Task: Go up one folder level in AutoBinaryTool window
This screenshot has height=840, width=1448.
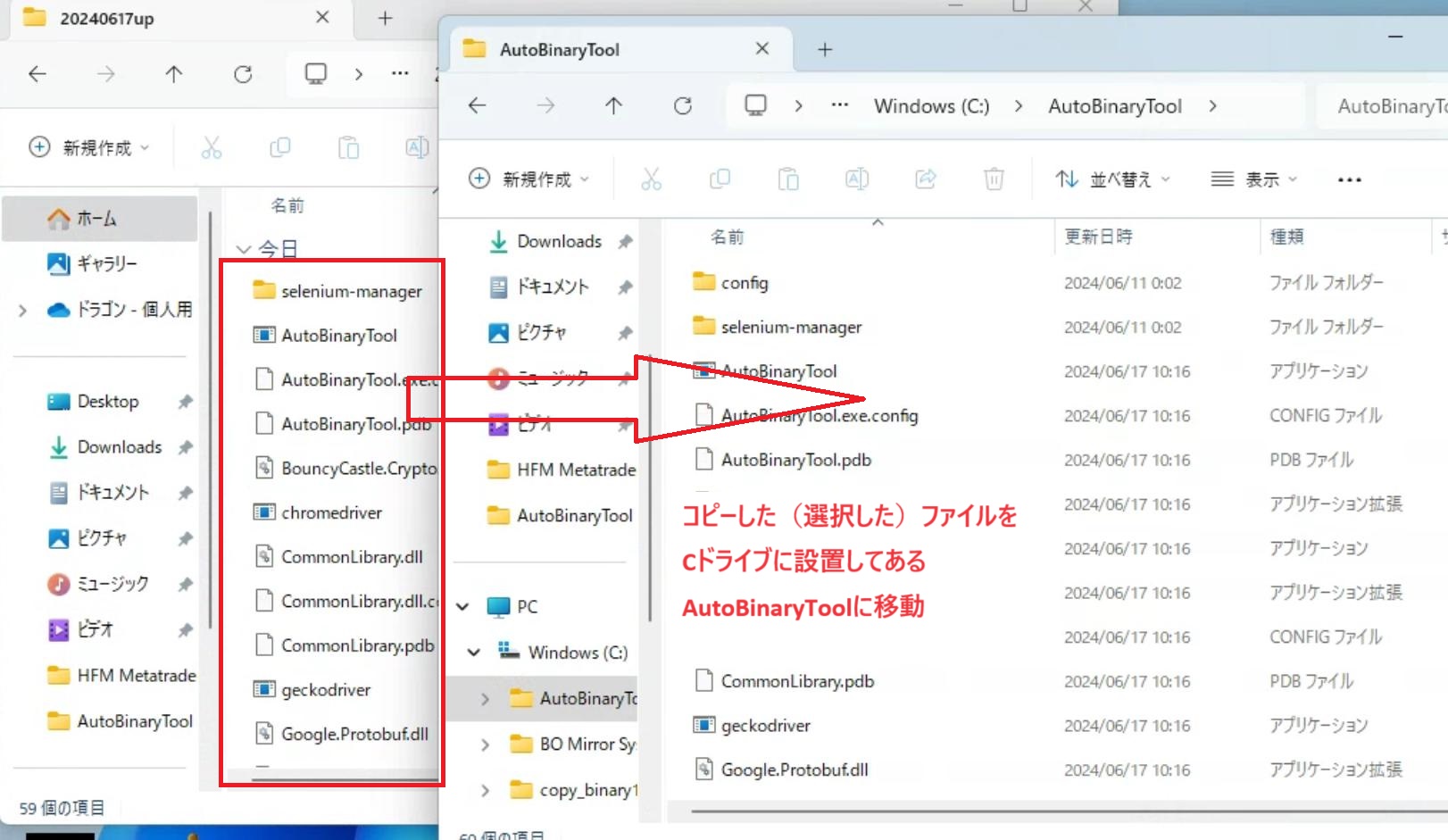Action: tap(613, 106)
